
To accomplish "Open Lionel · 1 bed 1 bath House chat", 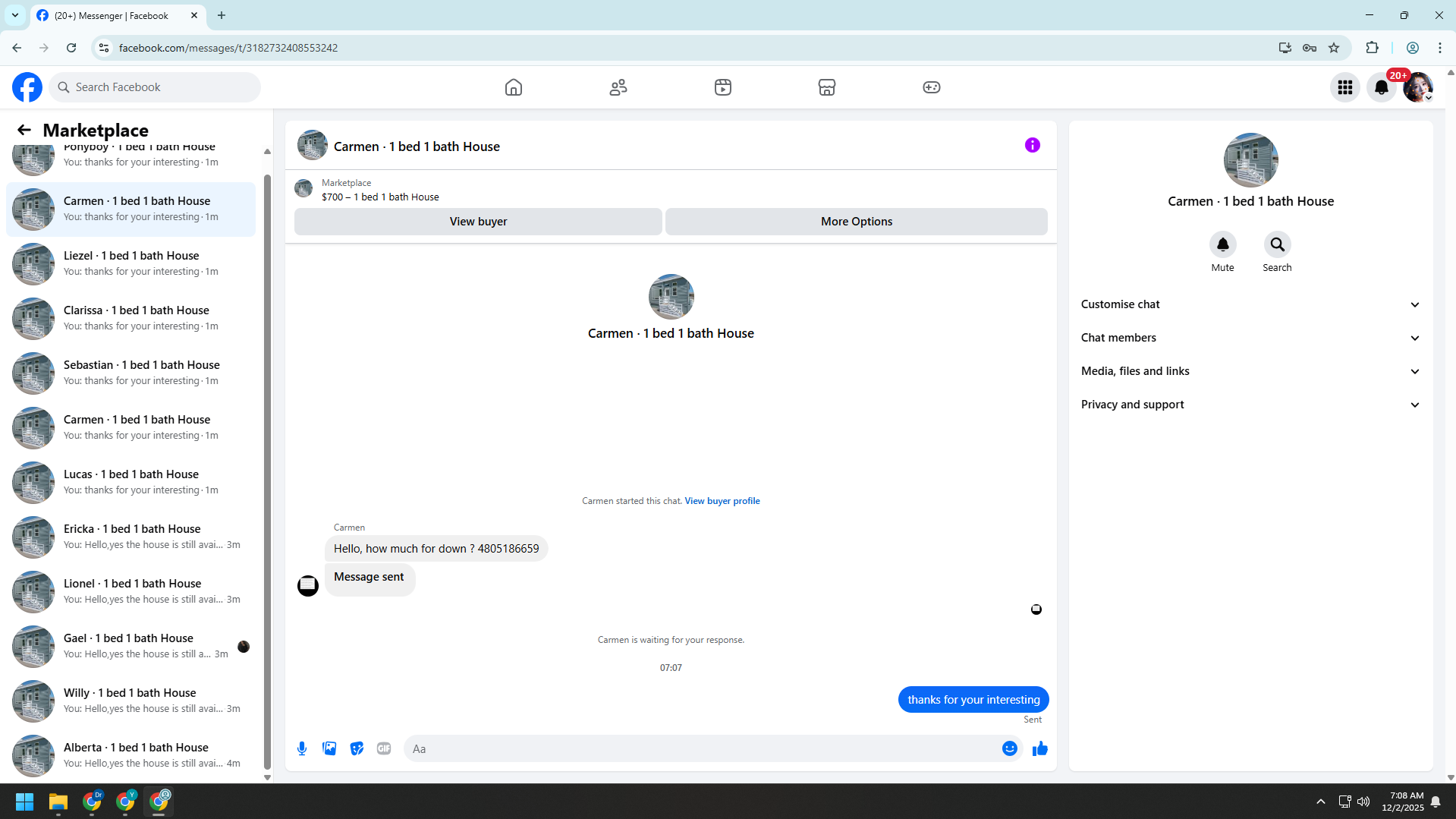I will (131, 591).
